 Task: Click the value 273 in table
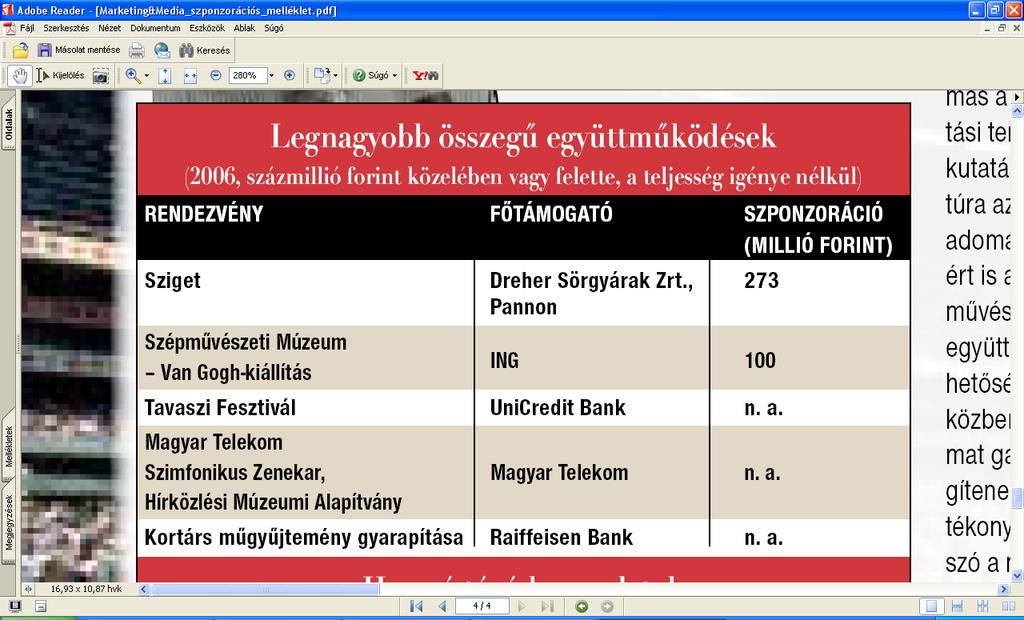[x=761, y=280]
